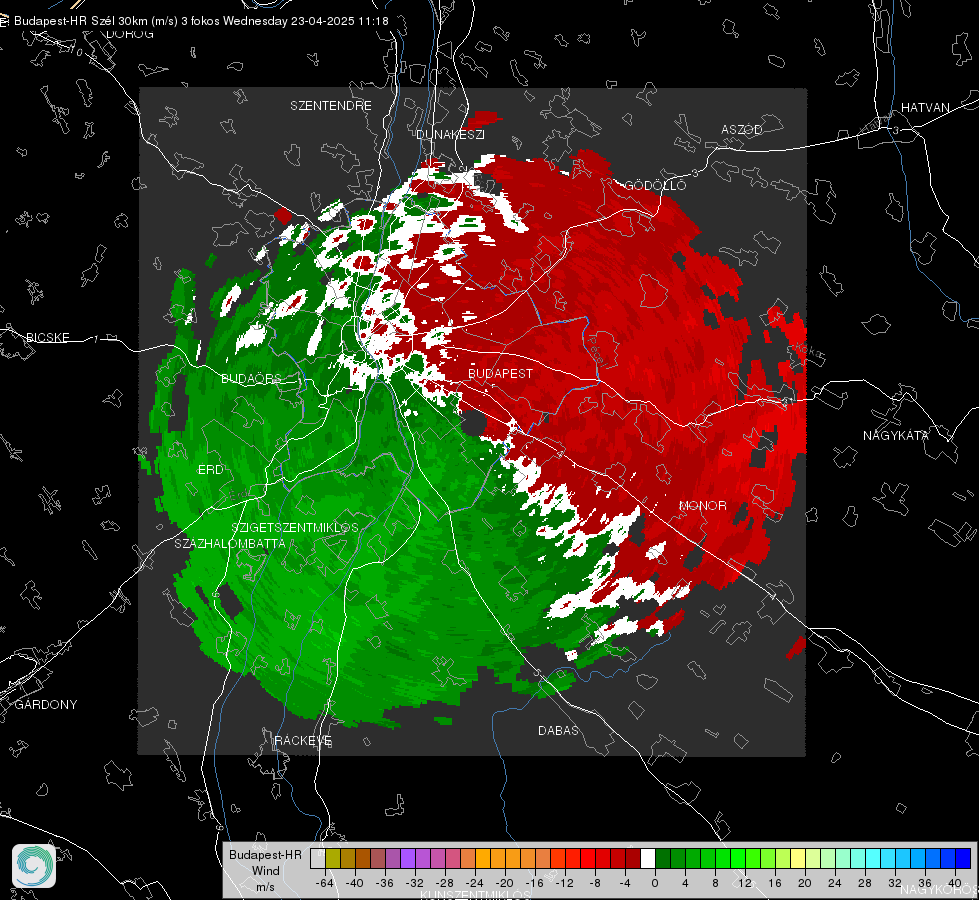
Task: Click the 0 value on the legend scale
Action: click(x=655, y=883)
